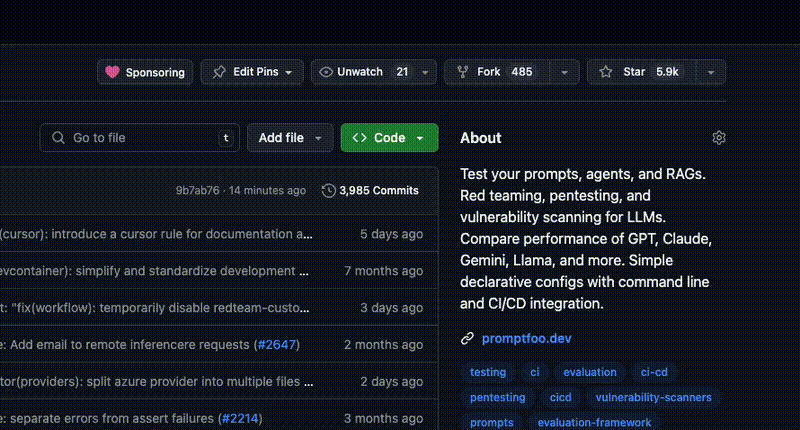Open the Unwatch notifications dropdown arrow
Viewport: 800px width, 430px height.
(x=425, y=72)
